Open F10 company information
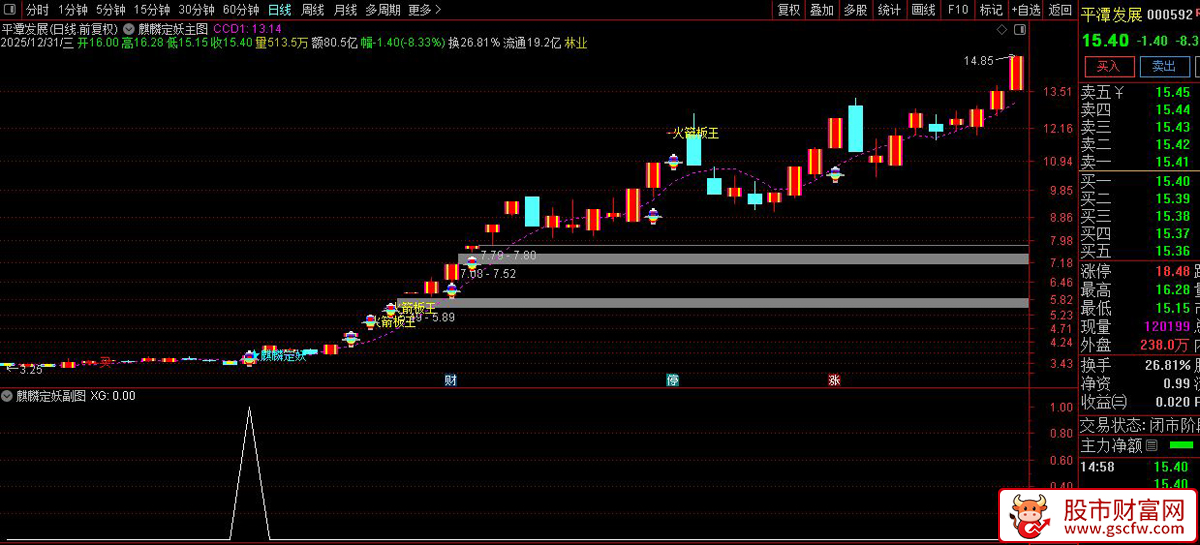Image resolution: width=1200 pixels, height=545 pixels. click(x=957, y=10)
